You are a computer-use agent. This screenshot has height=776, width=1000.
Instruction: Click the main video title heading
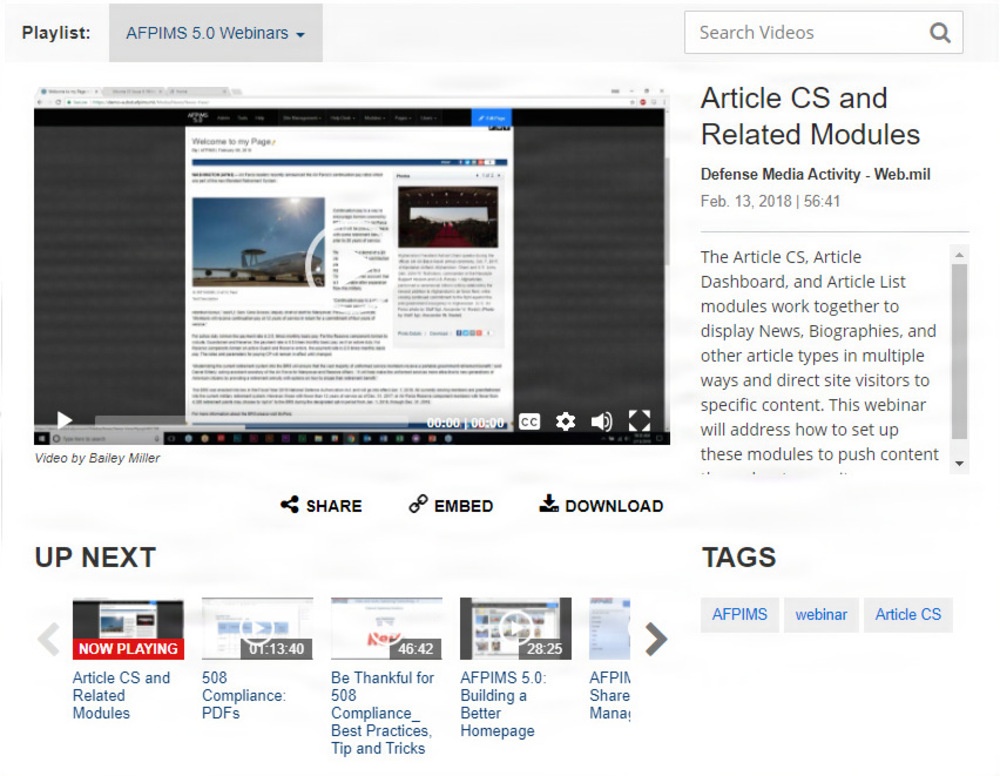(810, 116)
